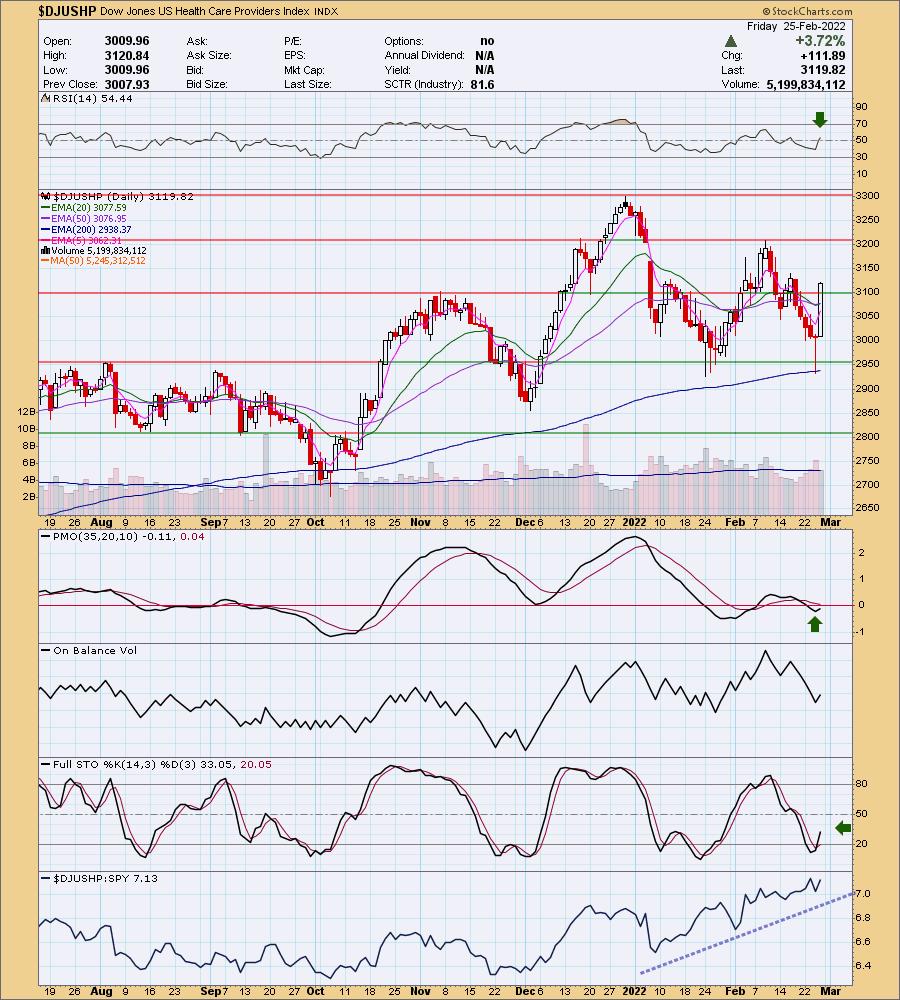The width and height of the screenshot is (900, 1000).
Task: Click the '$DJUSHP (Daily) 3119.82' legend label
Action: click(x=124, y=196)
